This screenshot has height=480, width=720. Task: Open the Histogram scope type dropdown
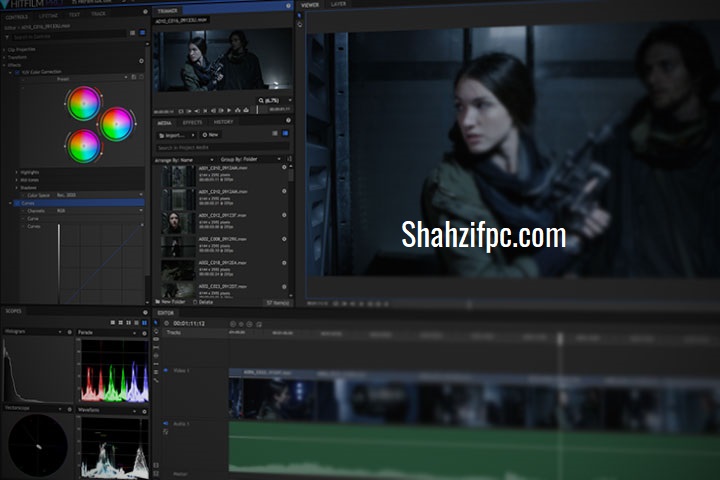[60, 332]
